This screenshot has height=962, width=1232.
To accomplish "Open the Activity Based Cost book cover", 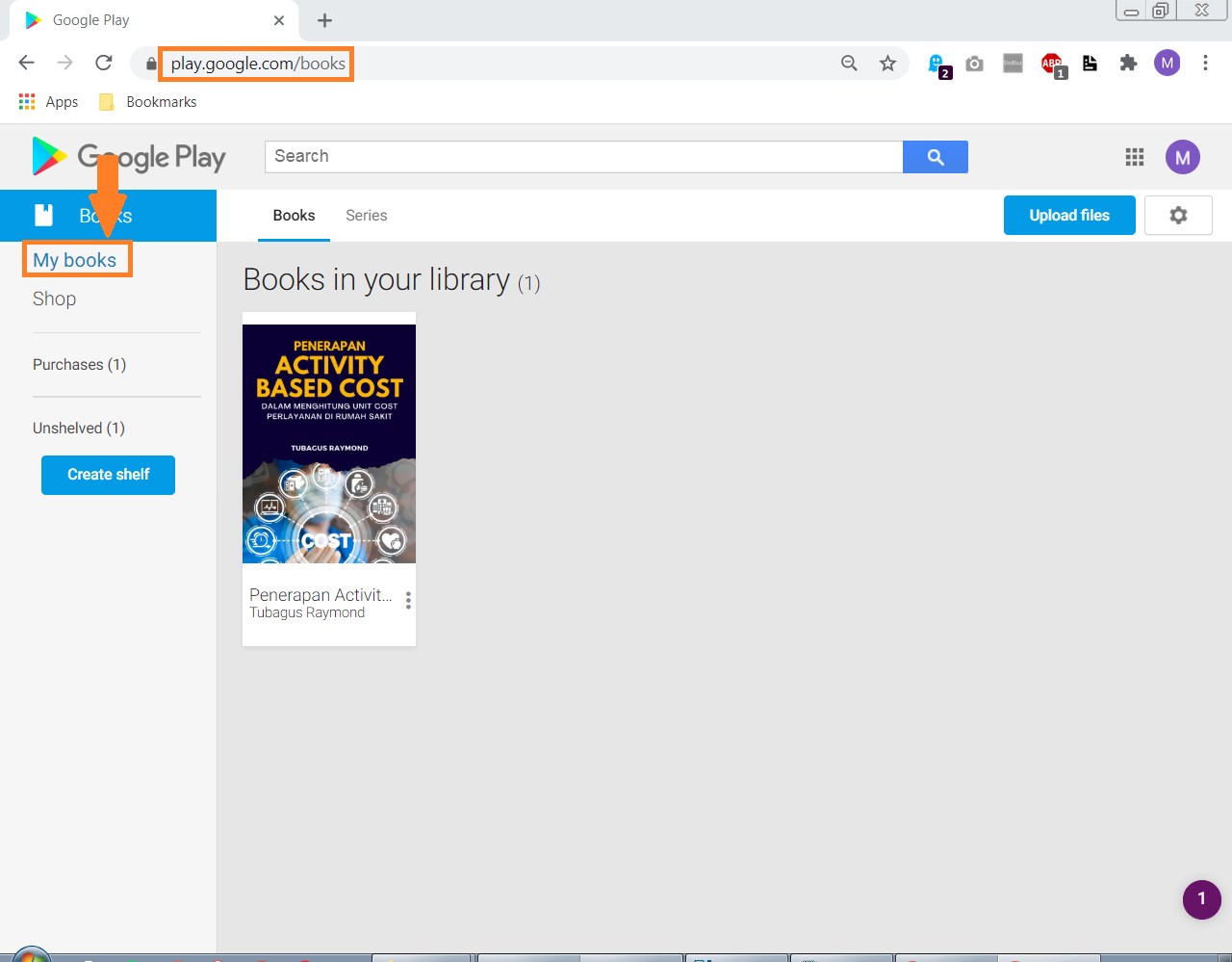I will (x=329, y=444).
